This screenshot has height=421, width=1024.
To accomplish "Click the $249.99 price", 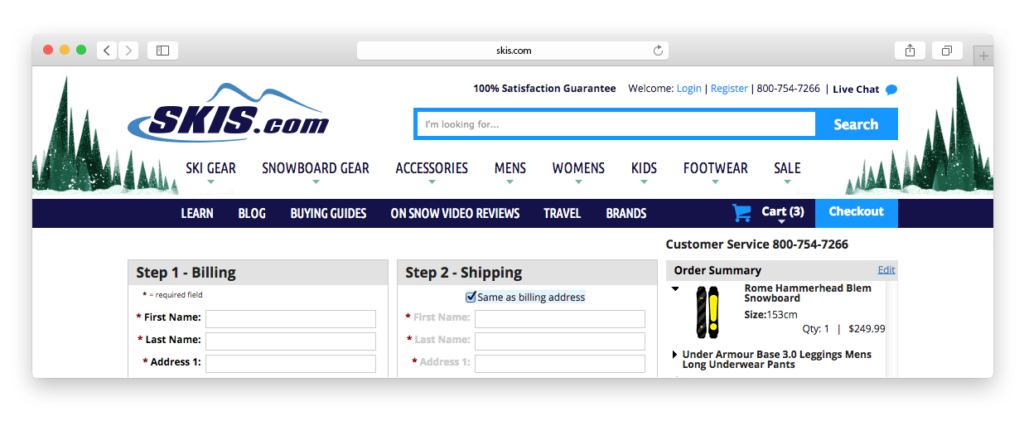I will (867, 329).
